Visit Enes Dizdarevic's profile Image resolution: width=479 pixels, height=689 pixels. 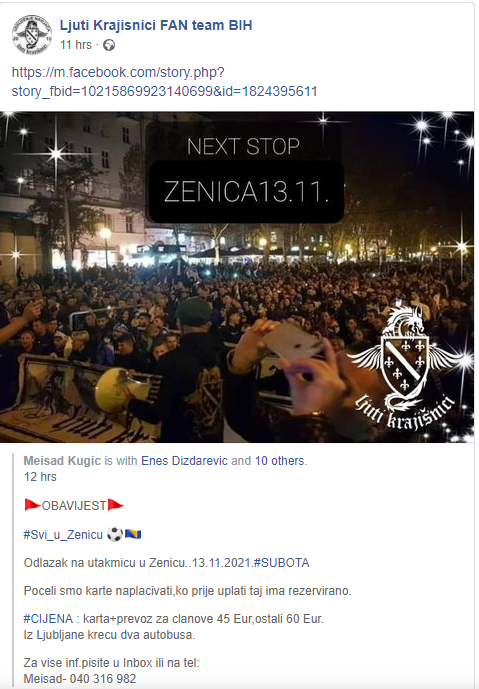pyautogui.click(x=184, y=461)
